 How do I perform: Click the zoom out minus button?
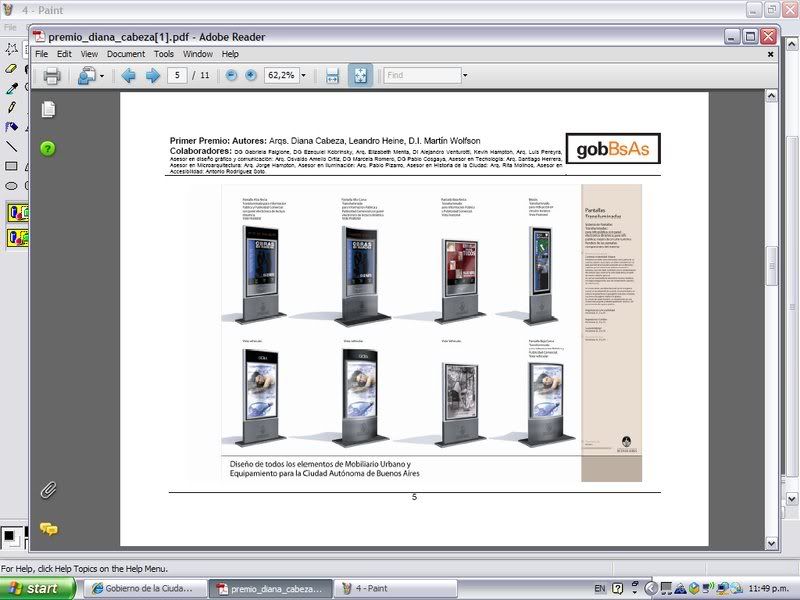(x=231, y=76)
